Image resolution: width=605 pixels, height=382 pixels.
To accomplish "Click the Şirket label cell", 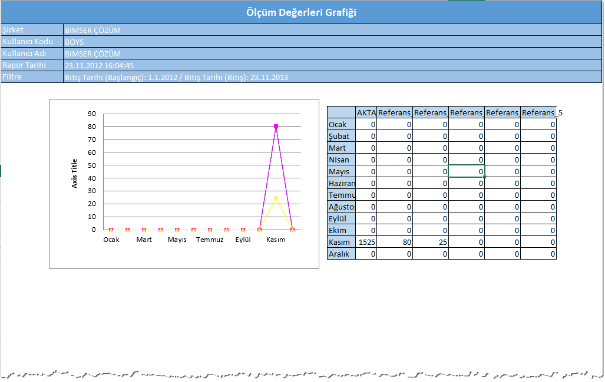I will click(32, 30).
